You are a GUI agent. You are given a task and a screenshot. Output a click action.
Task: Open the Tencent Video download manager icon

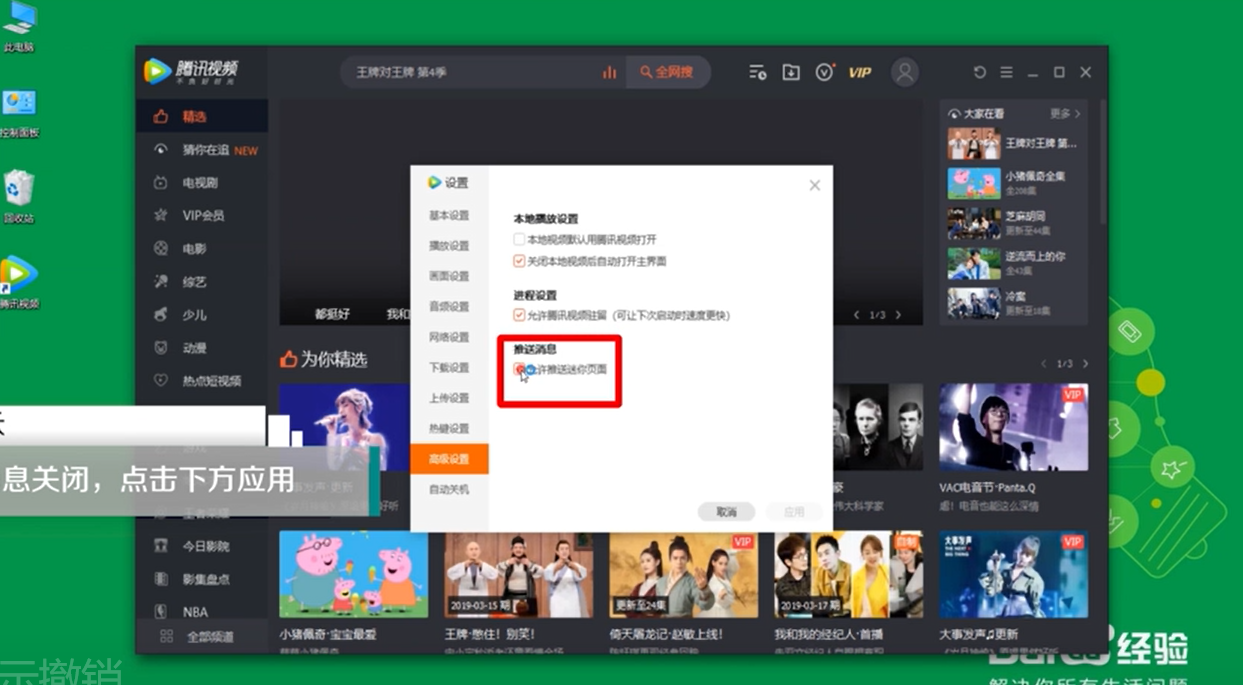tap(790, 72)
